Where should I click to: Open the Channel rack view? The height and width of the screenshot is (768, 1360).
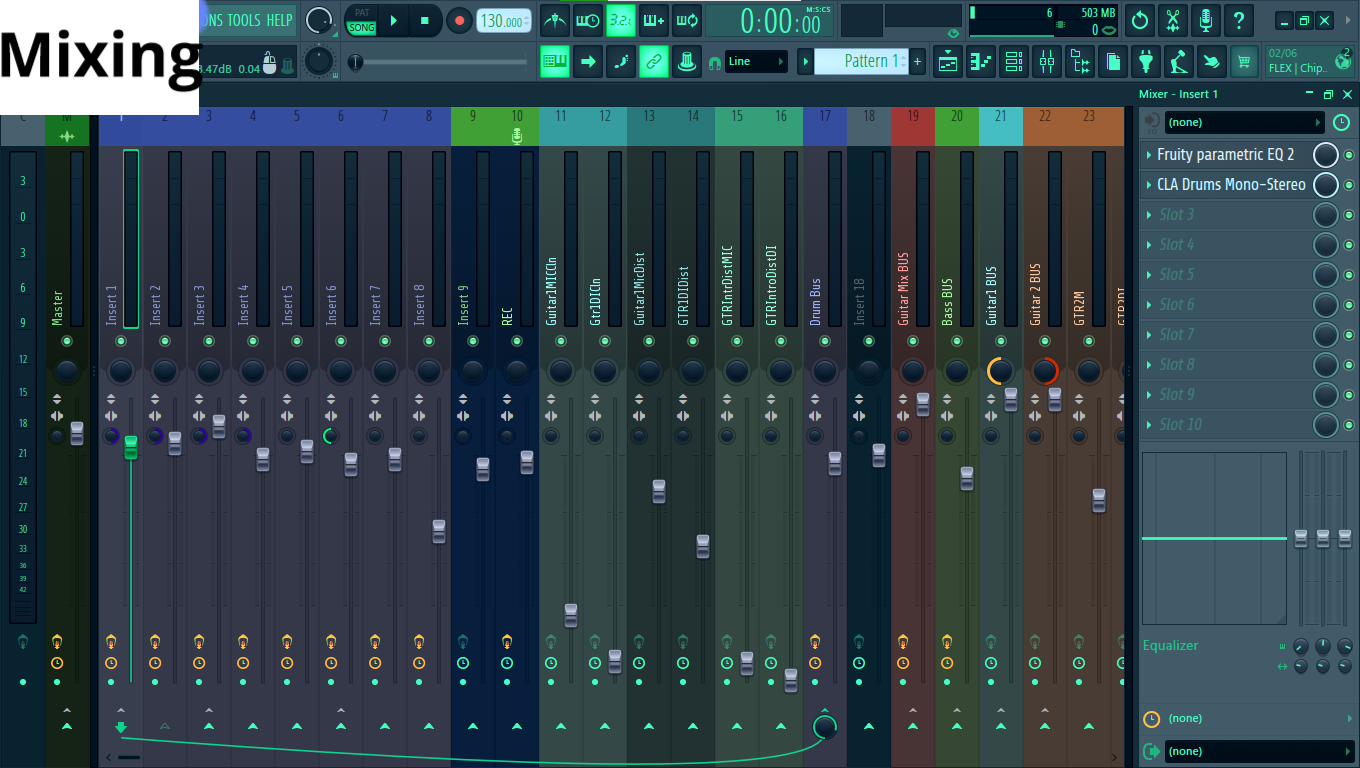pos(1014,62)
